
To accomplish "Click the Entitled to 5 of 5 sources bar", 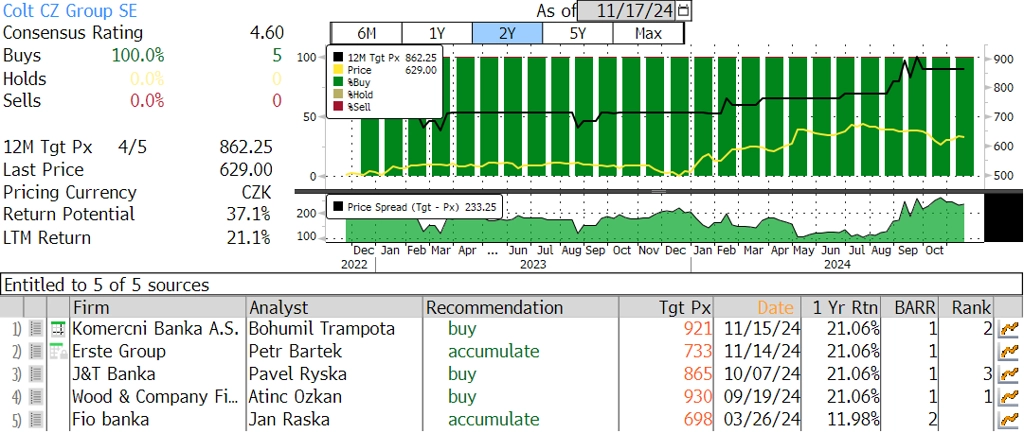I will pyautogui.click(x=511, y=285).
